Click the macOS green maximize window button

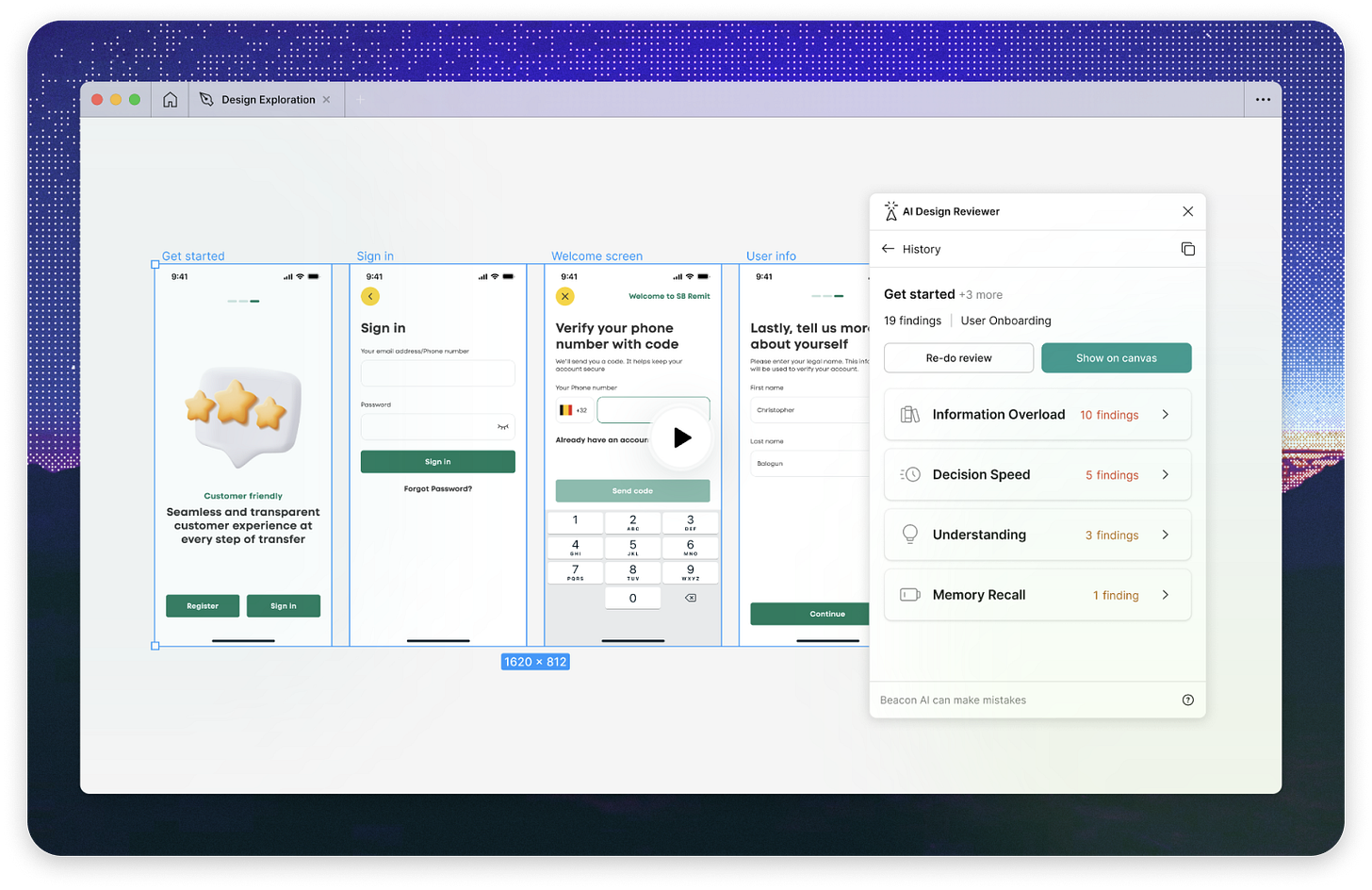tap(135, 100)
